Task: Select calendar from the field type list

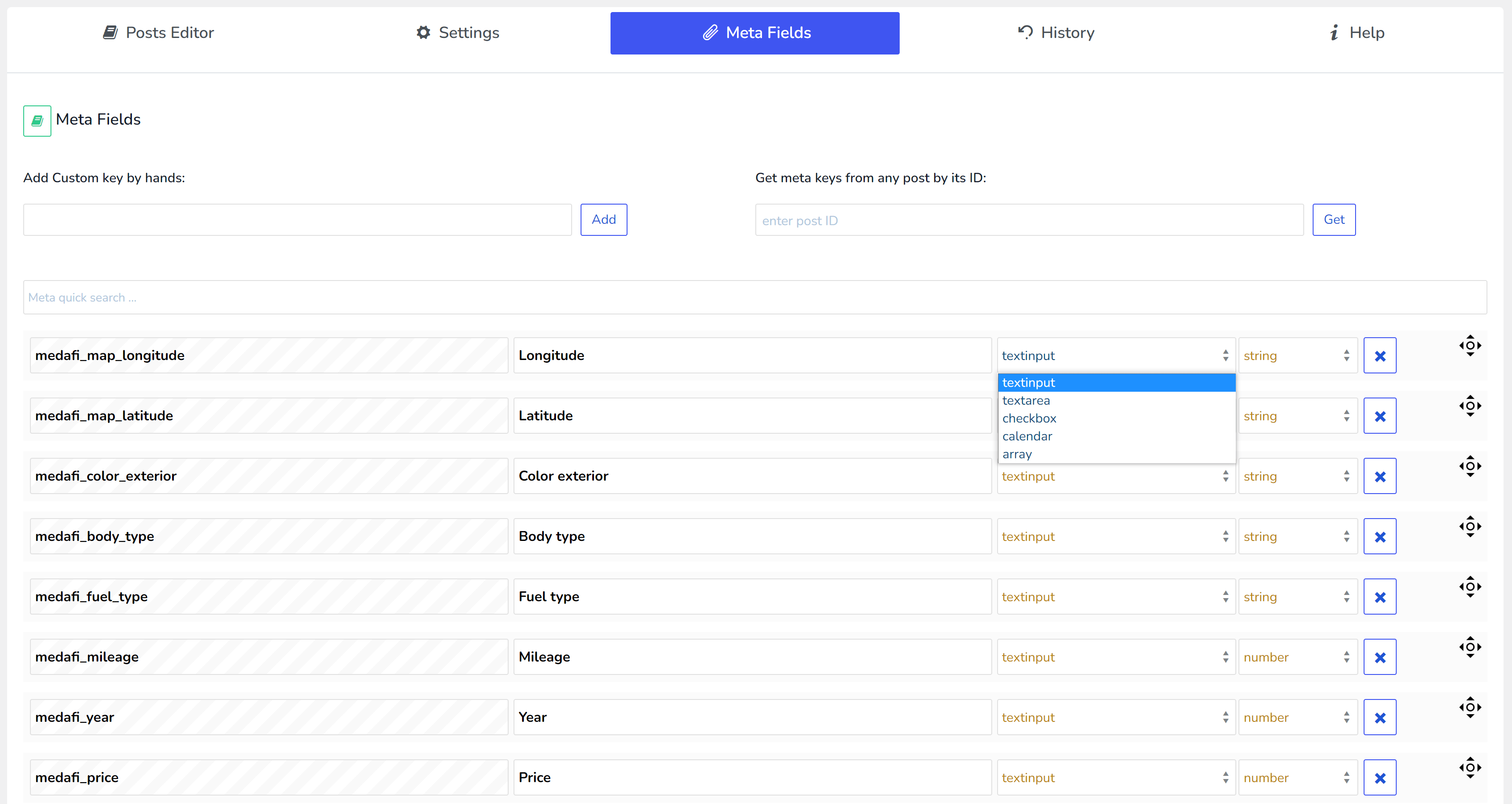Action: point(1027,436)
